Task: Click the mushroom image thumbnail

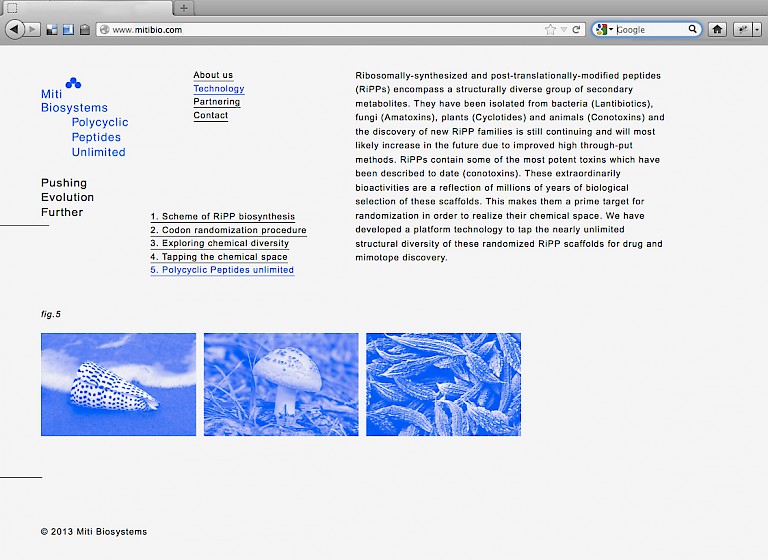Action: pos(281,385)
